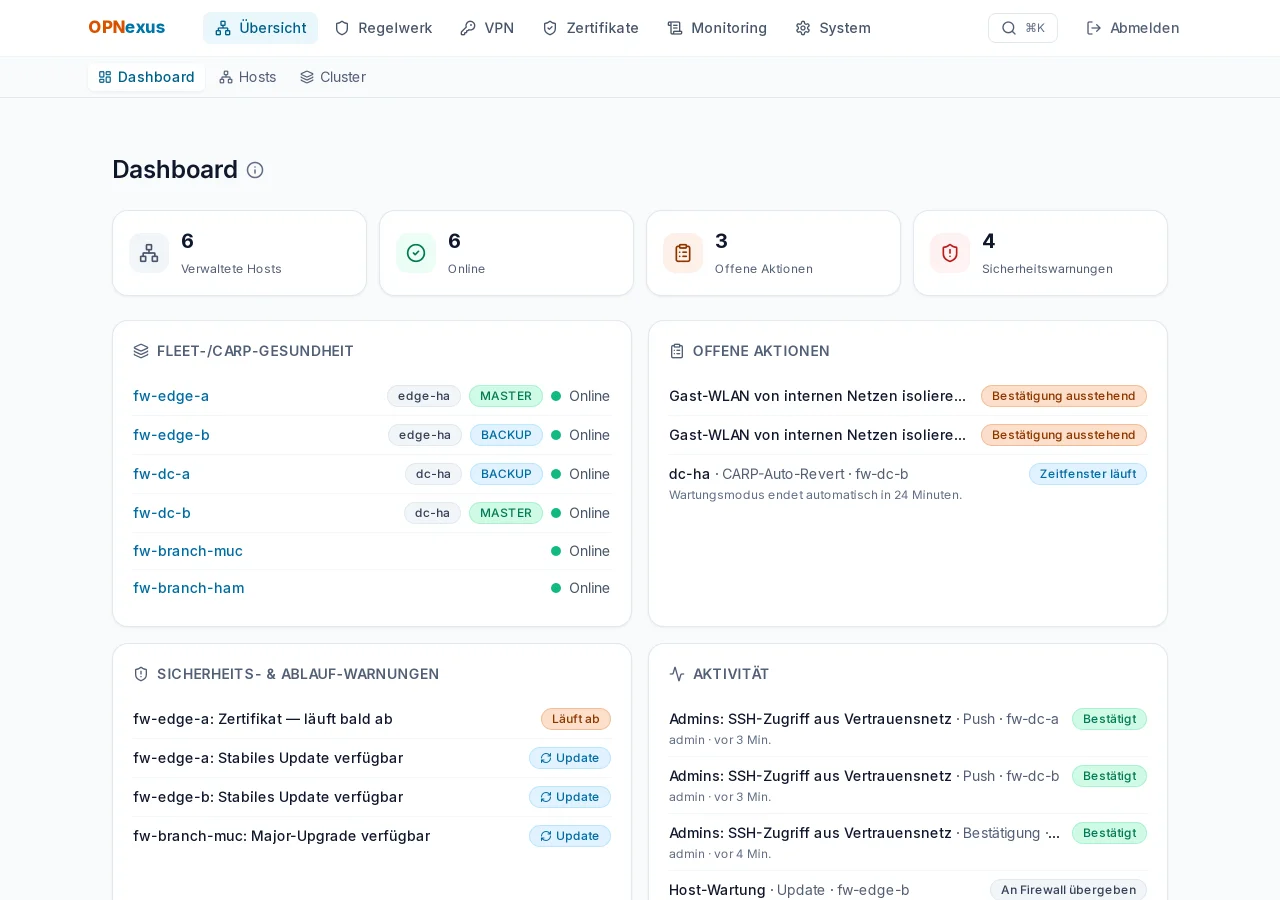Open host fw-edge-b
Image resolution: width=1280 pixels, height=900 pixels.
171,435
